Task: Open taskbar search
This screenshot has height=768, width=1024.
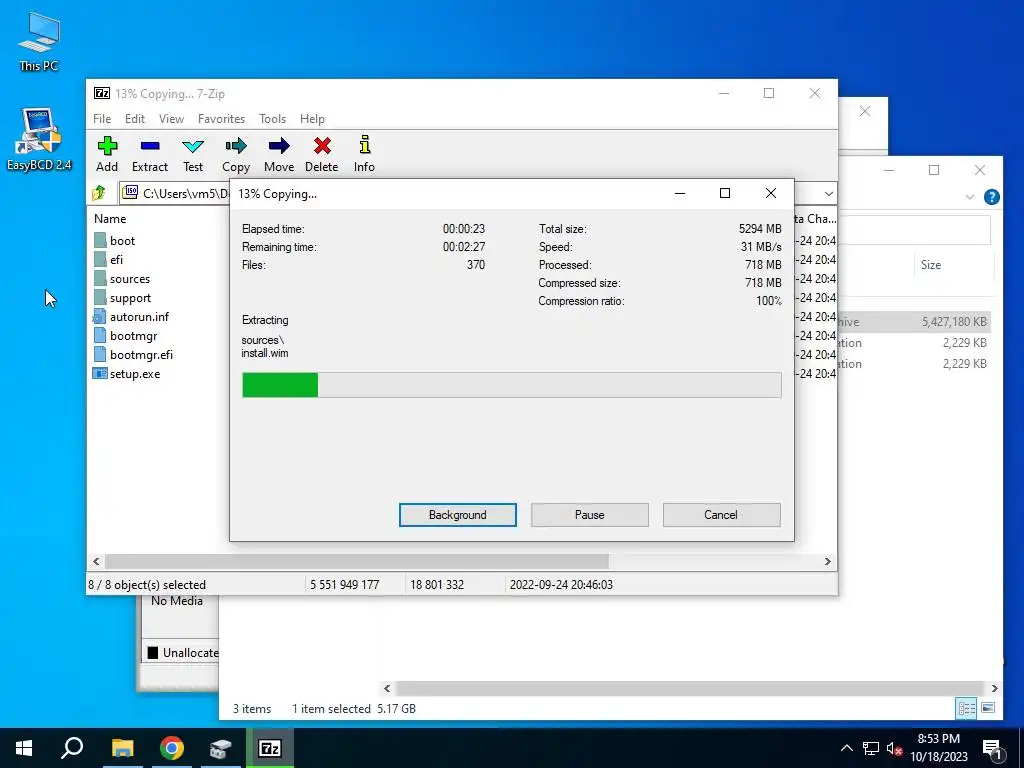Action: [72, 748]
